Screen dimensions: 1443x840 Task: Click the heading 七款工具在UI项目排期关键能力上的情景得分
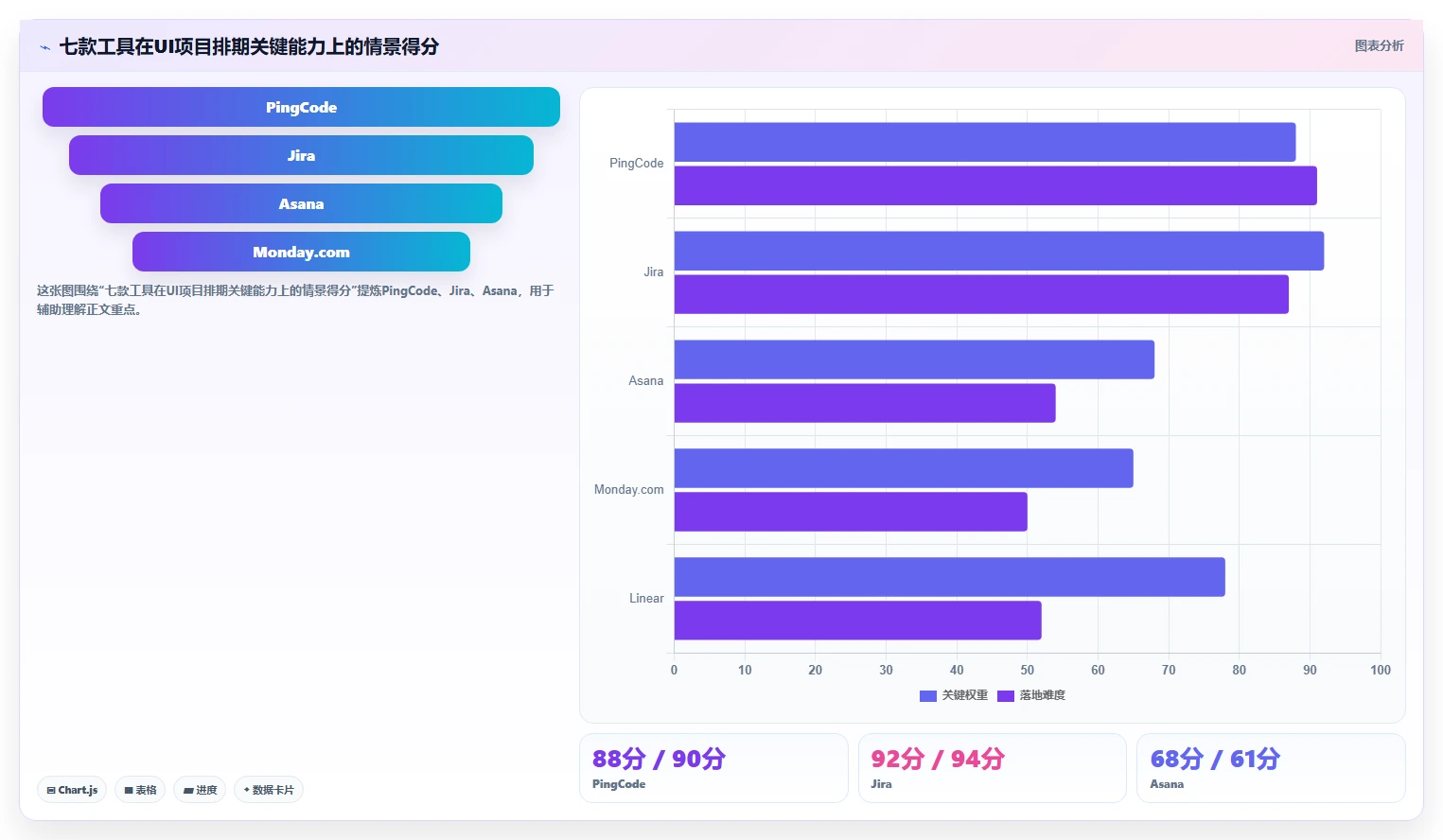pyautogui.click(x=249, y=46)
